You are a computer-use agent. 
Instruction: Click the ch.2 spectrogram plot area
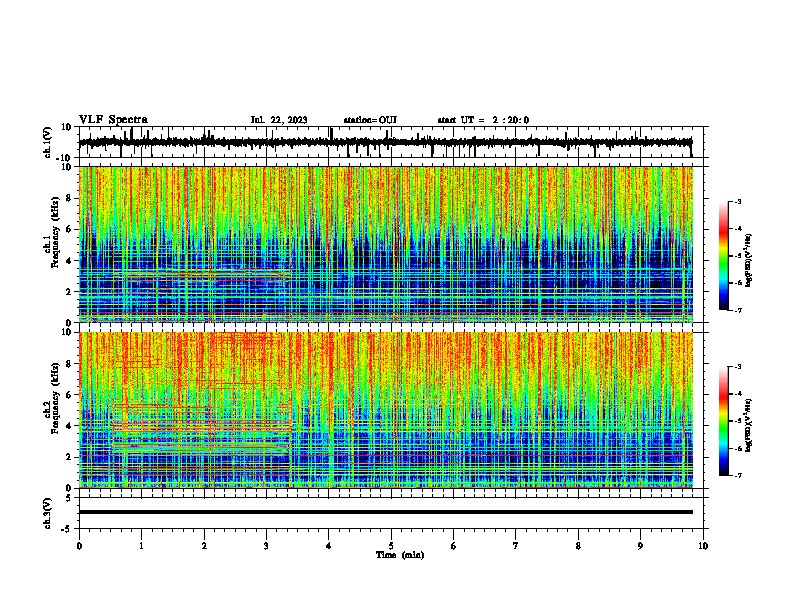pyautogui.click(x=386, y=410)
